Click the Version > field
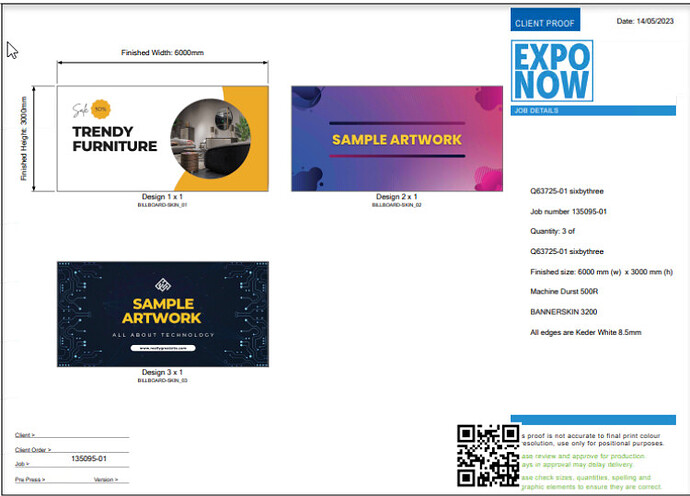 point(106,480)
